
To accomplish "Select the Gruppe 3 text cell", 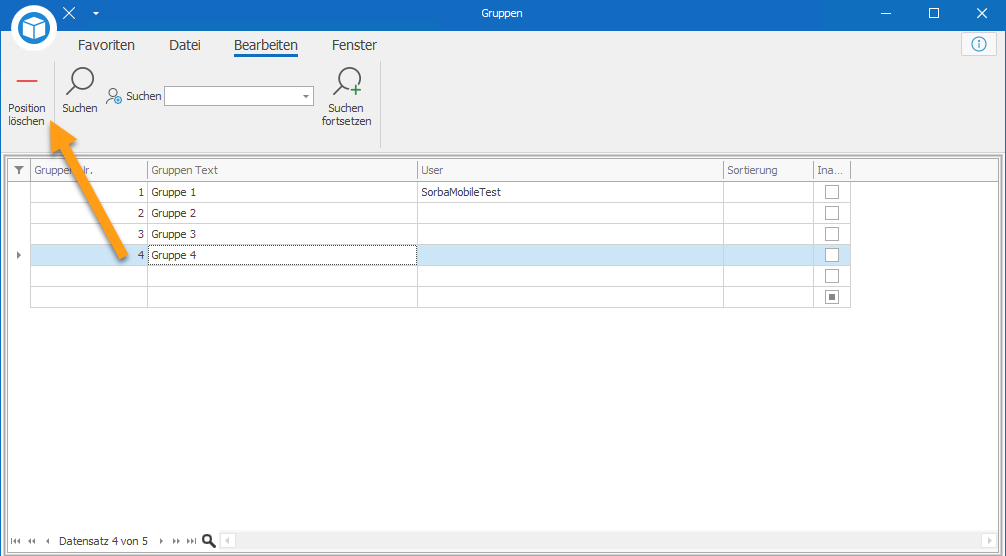I will [282, 234].
